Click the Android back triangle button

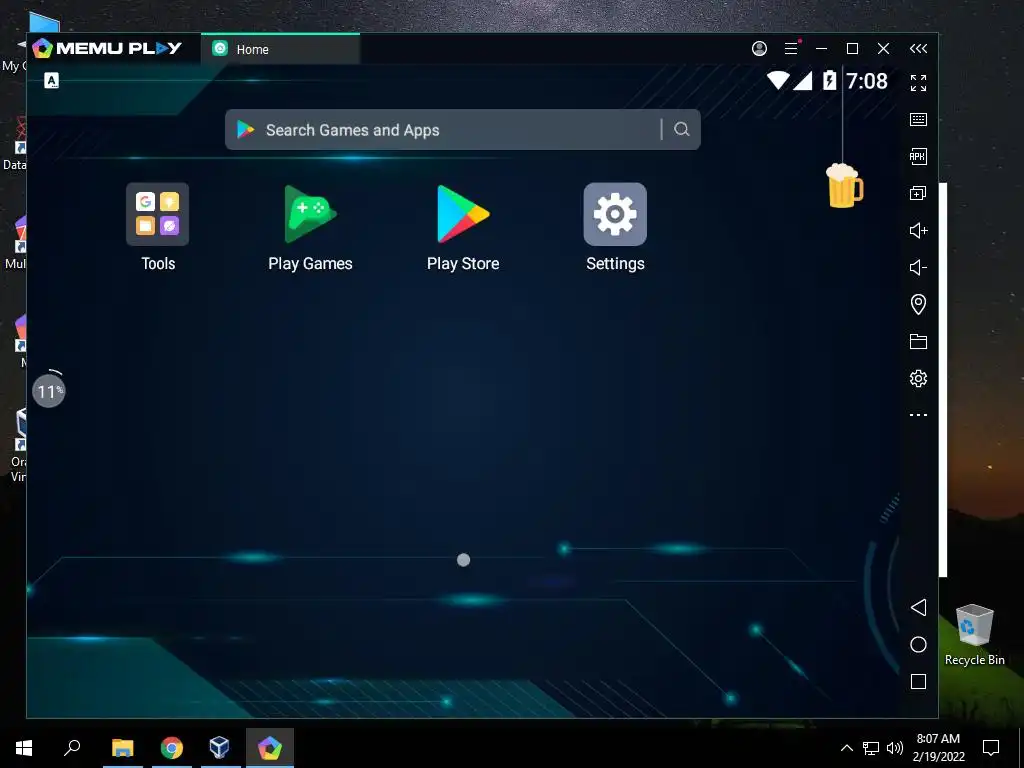tap(918, 607)
